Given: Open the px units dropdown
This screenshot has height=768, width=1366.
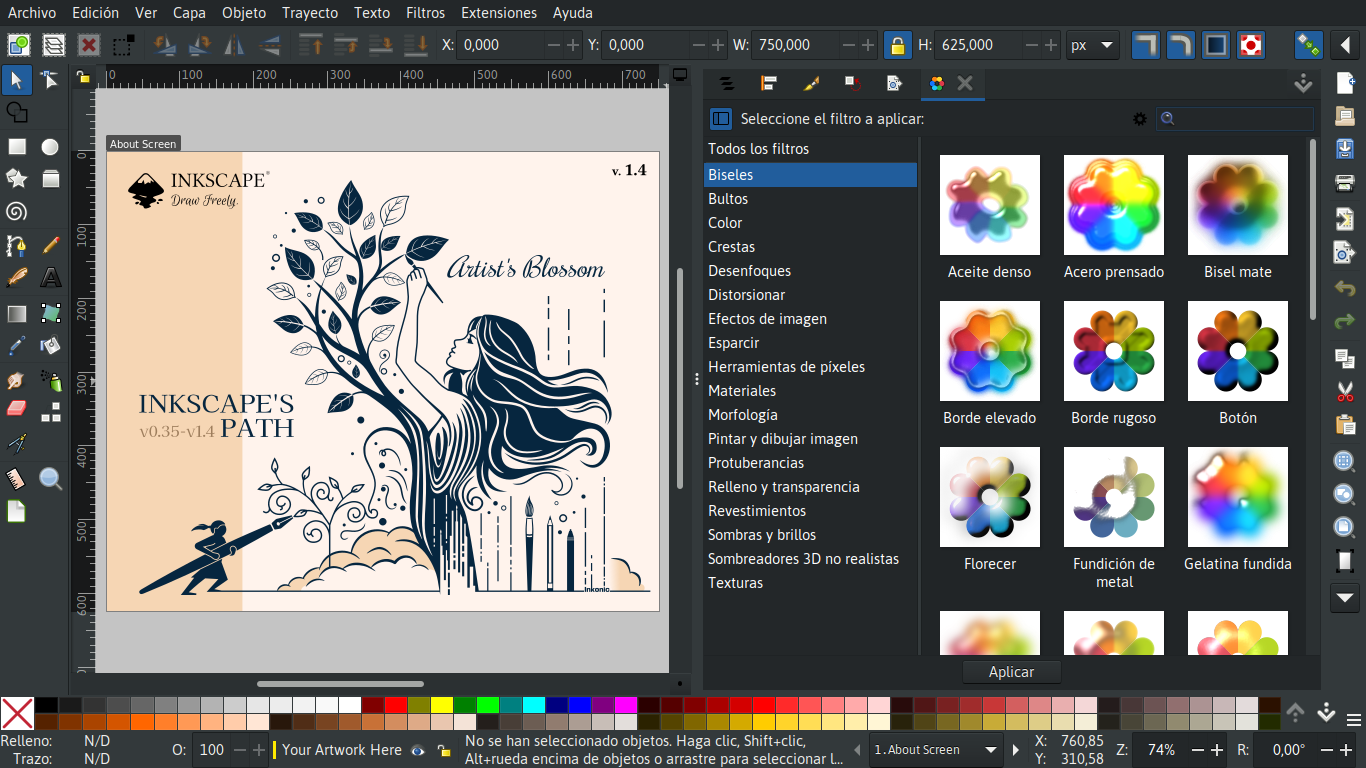Looking at the screenshot, I should pyautogui.click(x=1093, y=45).
